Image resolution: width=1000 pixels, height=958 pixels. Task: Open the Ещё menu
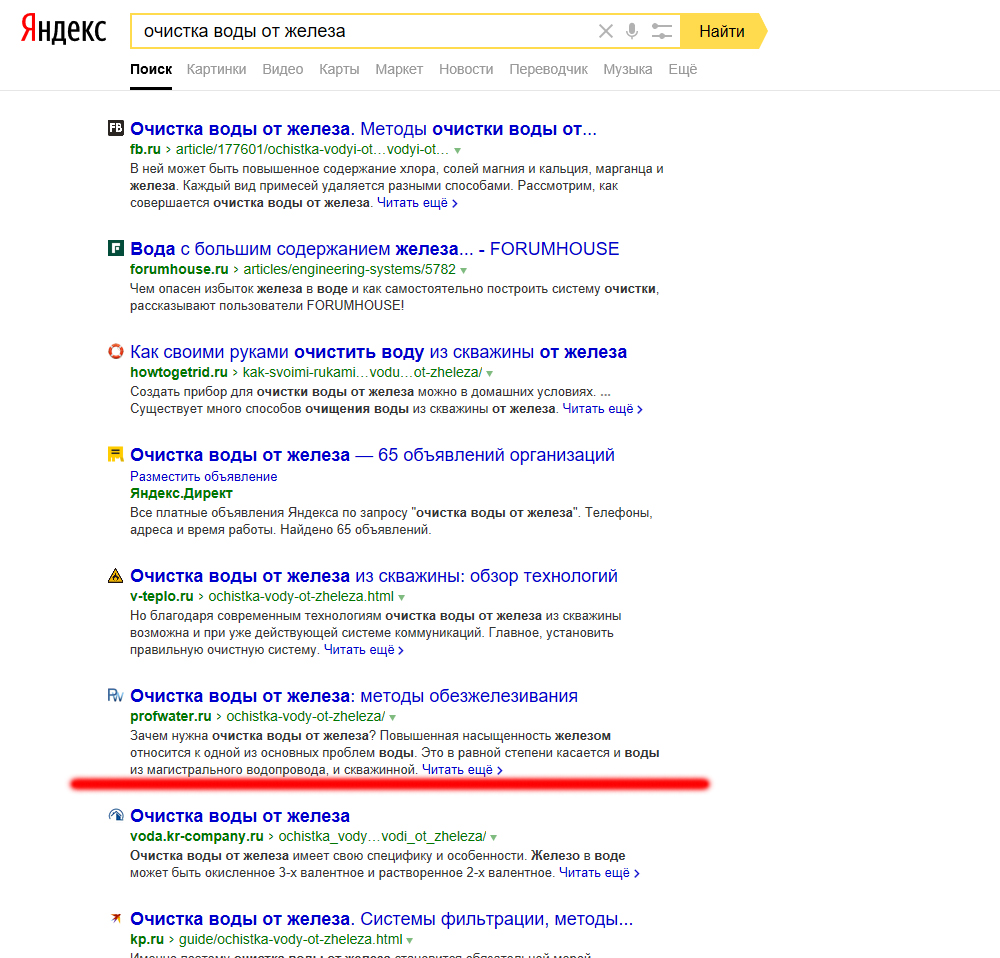[x=682, y=69]
